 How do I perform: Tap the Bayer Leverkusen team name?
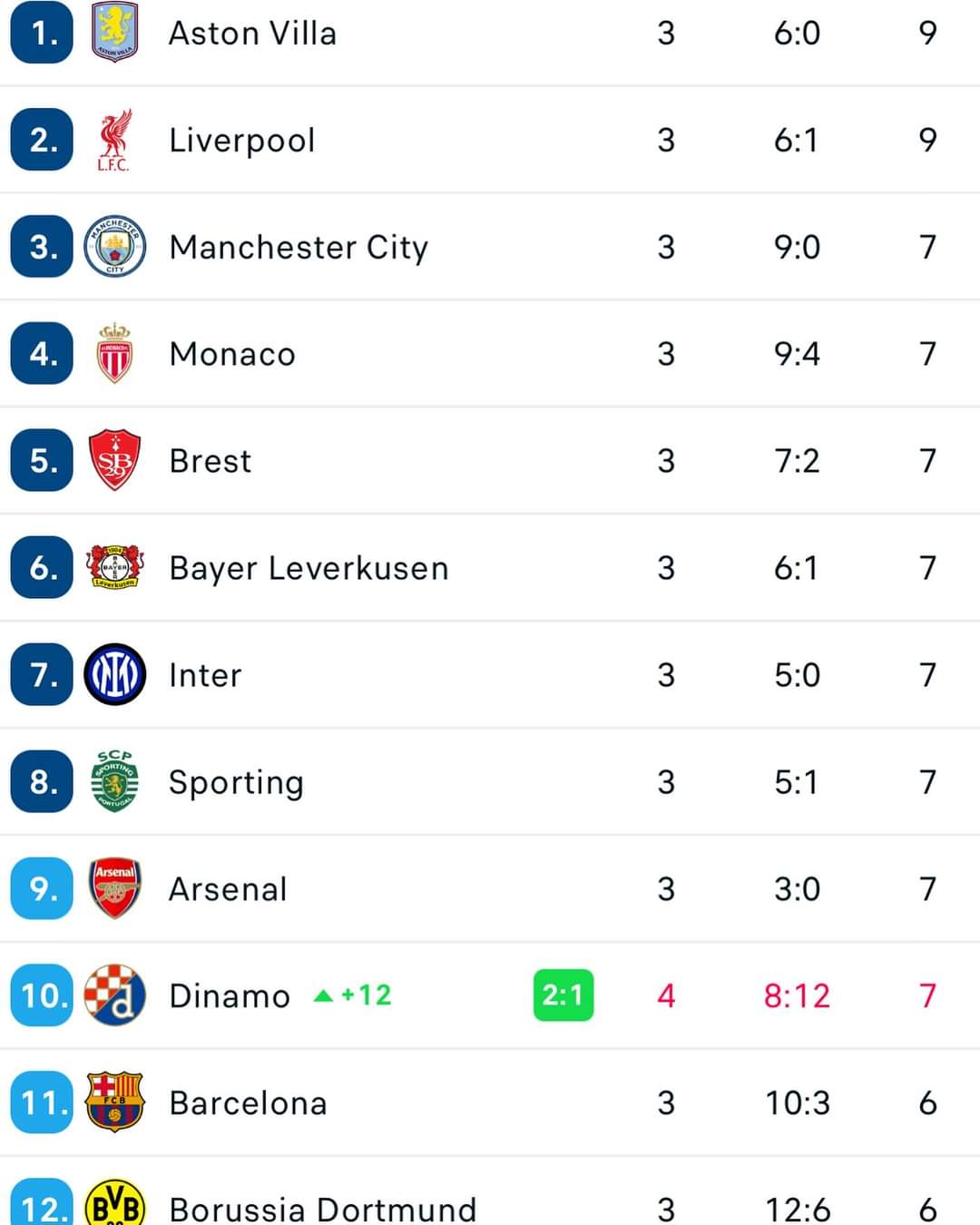pyautogui.click(x=309, y=568)
